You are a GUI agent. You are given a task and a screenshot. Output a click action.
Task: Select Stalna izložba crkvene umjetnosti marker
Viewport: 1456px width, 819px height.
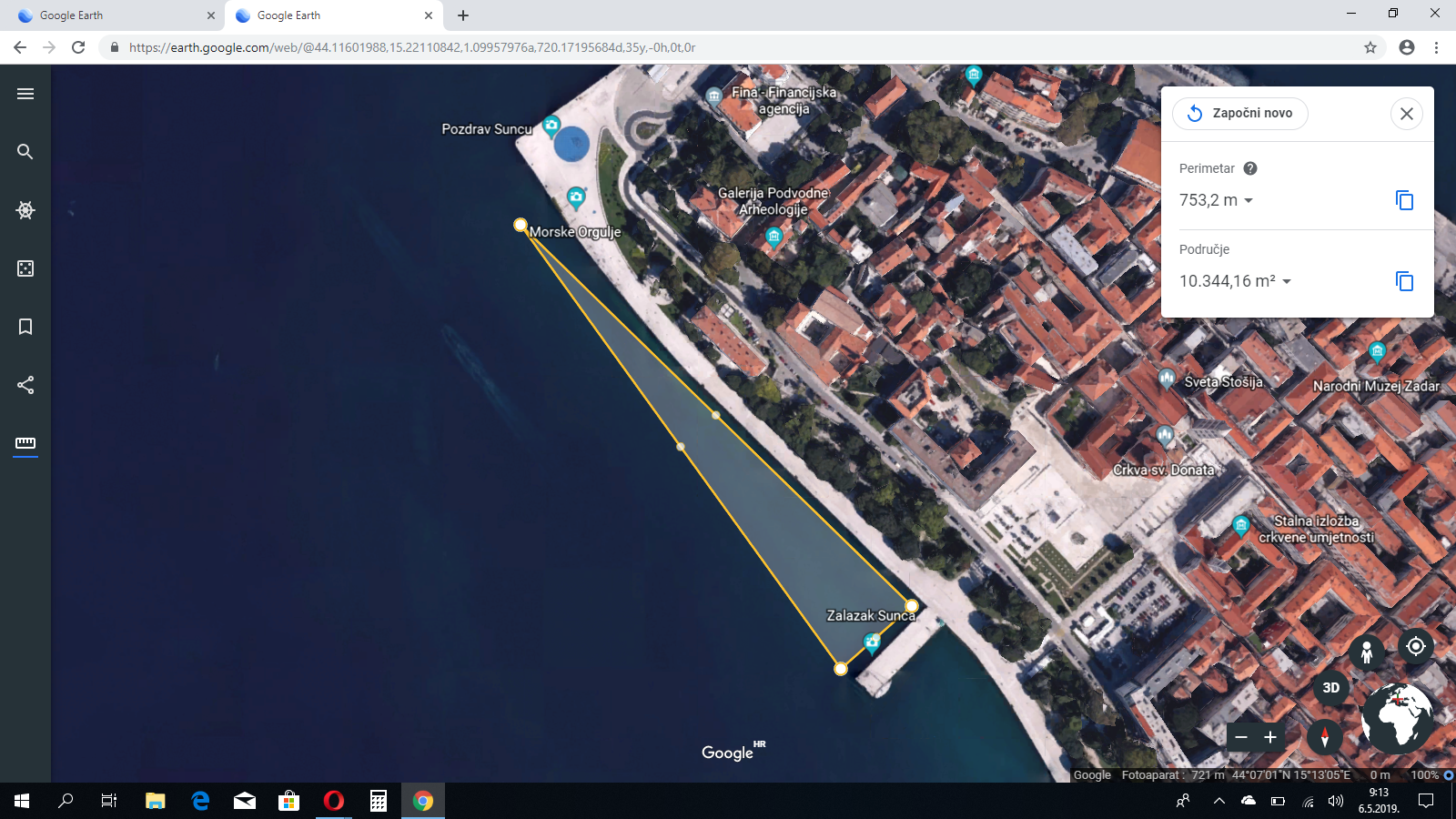tap(1240, 525)
